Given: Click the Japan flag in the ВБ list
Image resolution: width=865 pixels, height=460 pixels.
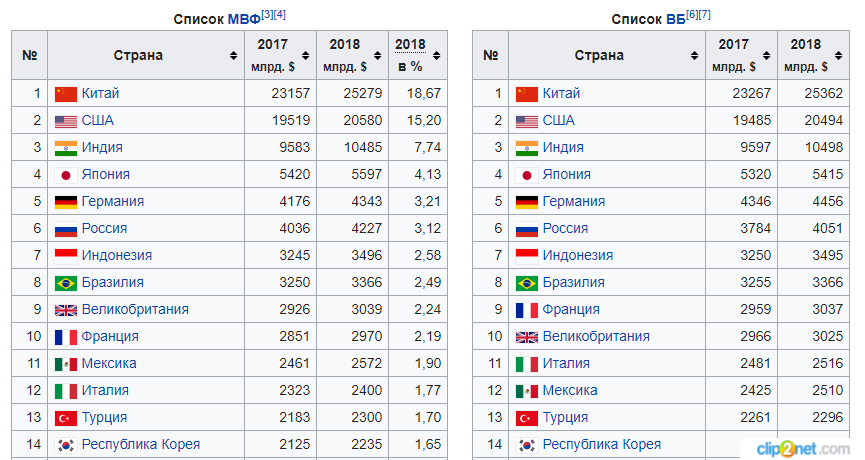Looking at the screenshot, I should pyautogui.click(x=526, y=175).
